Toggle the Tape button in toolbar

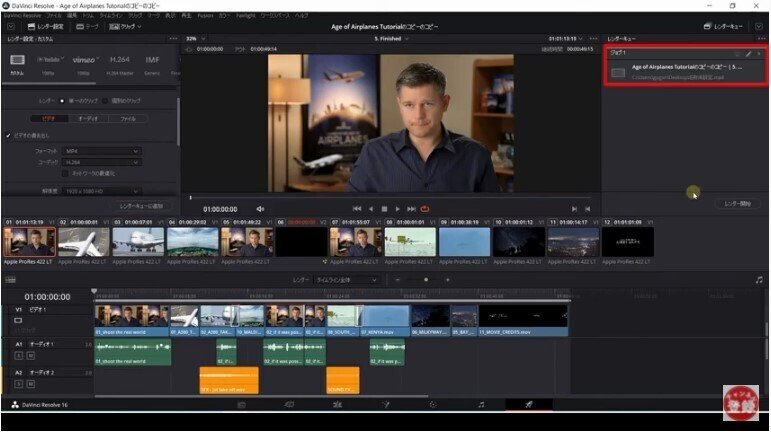[87, 27]
